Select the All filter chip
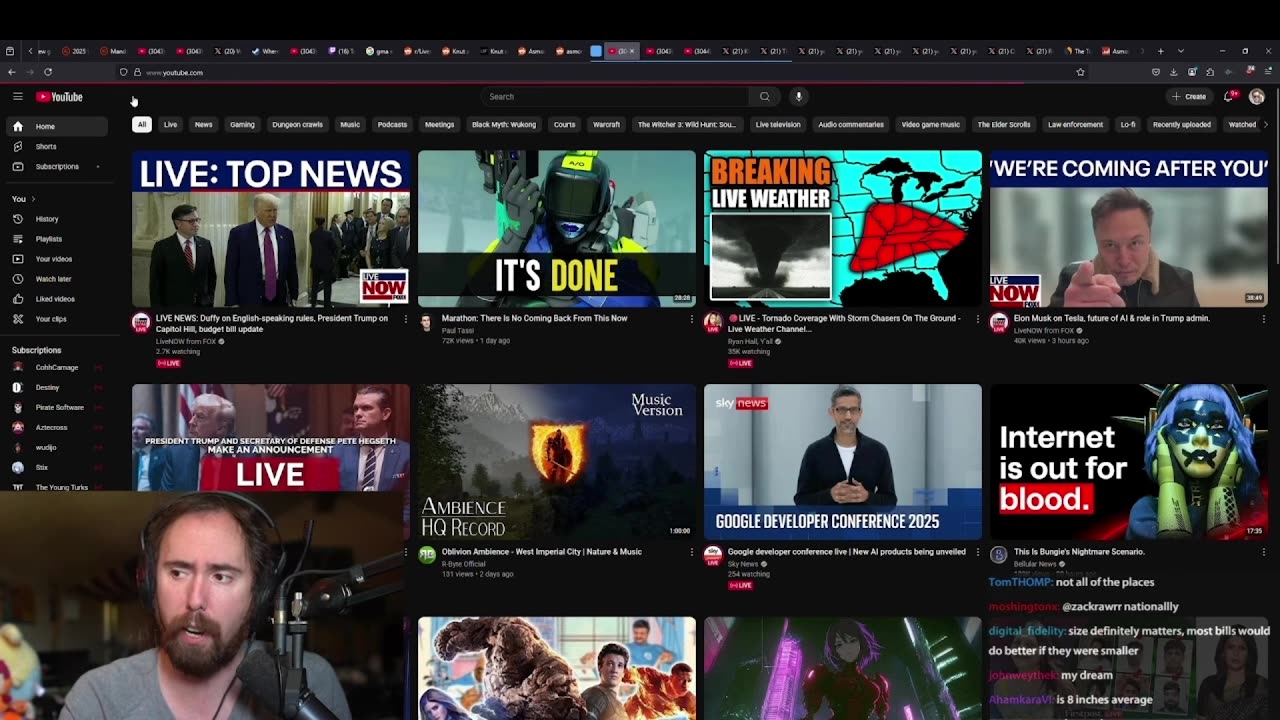Image resolution: width=1280 pixels, height=720 pixels. (142, 125)
